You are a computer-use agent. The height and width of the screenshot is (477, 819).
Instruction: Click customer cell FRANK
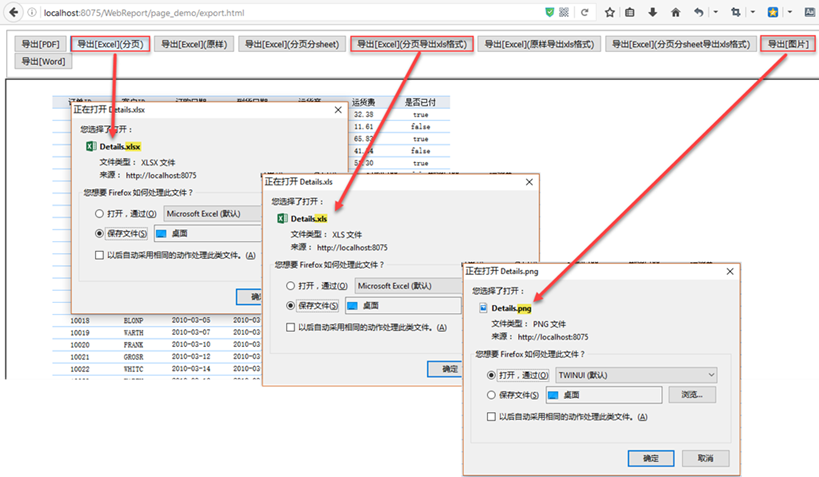coord(133,345)
